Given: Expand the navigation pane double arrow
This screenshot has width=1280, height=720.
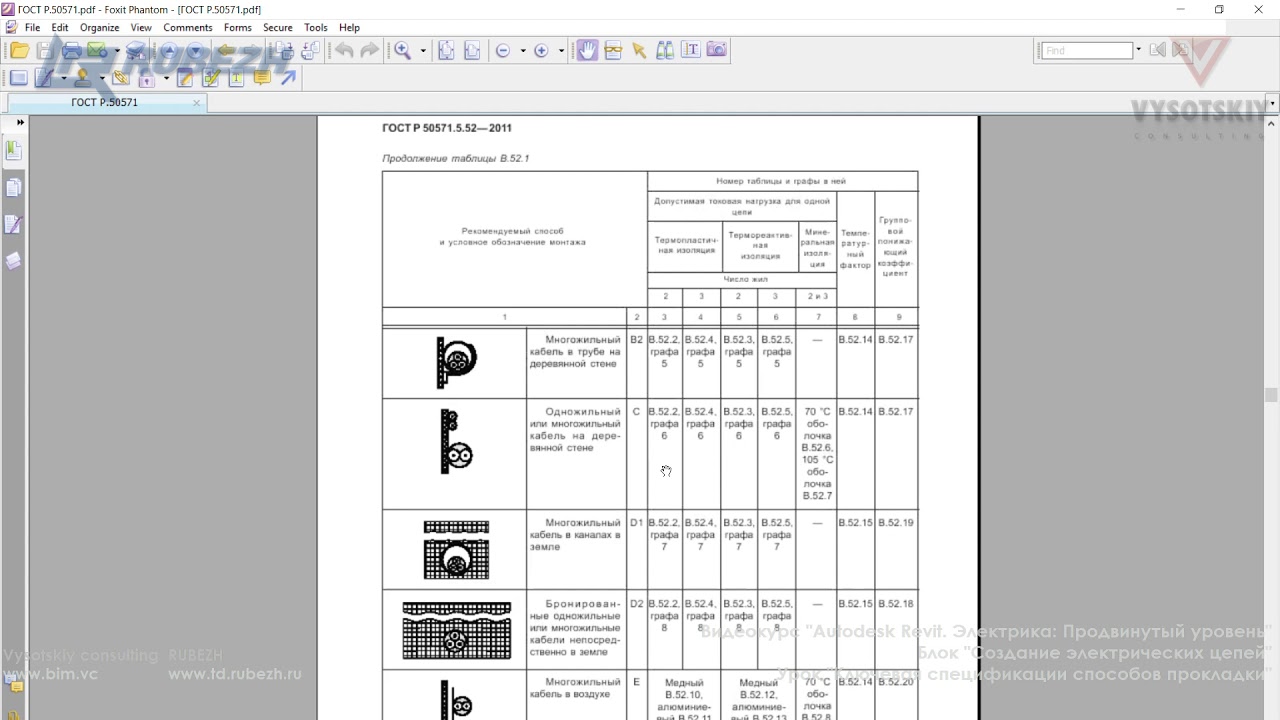Looking at the screenshot, I should [x=20, y=122].
